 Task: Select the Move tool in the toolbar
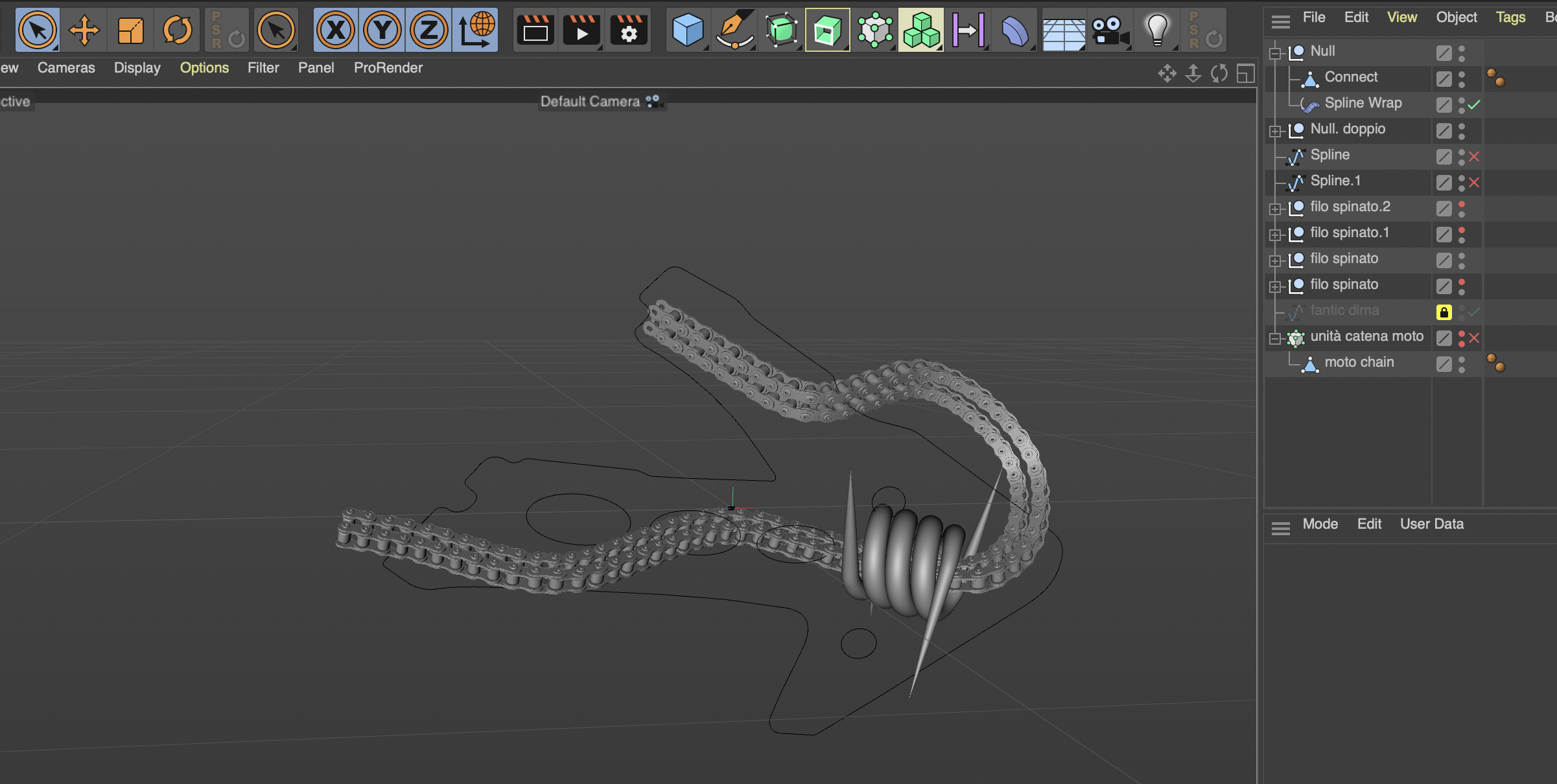[84, 30]
